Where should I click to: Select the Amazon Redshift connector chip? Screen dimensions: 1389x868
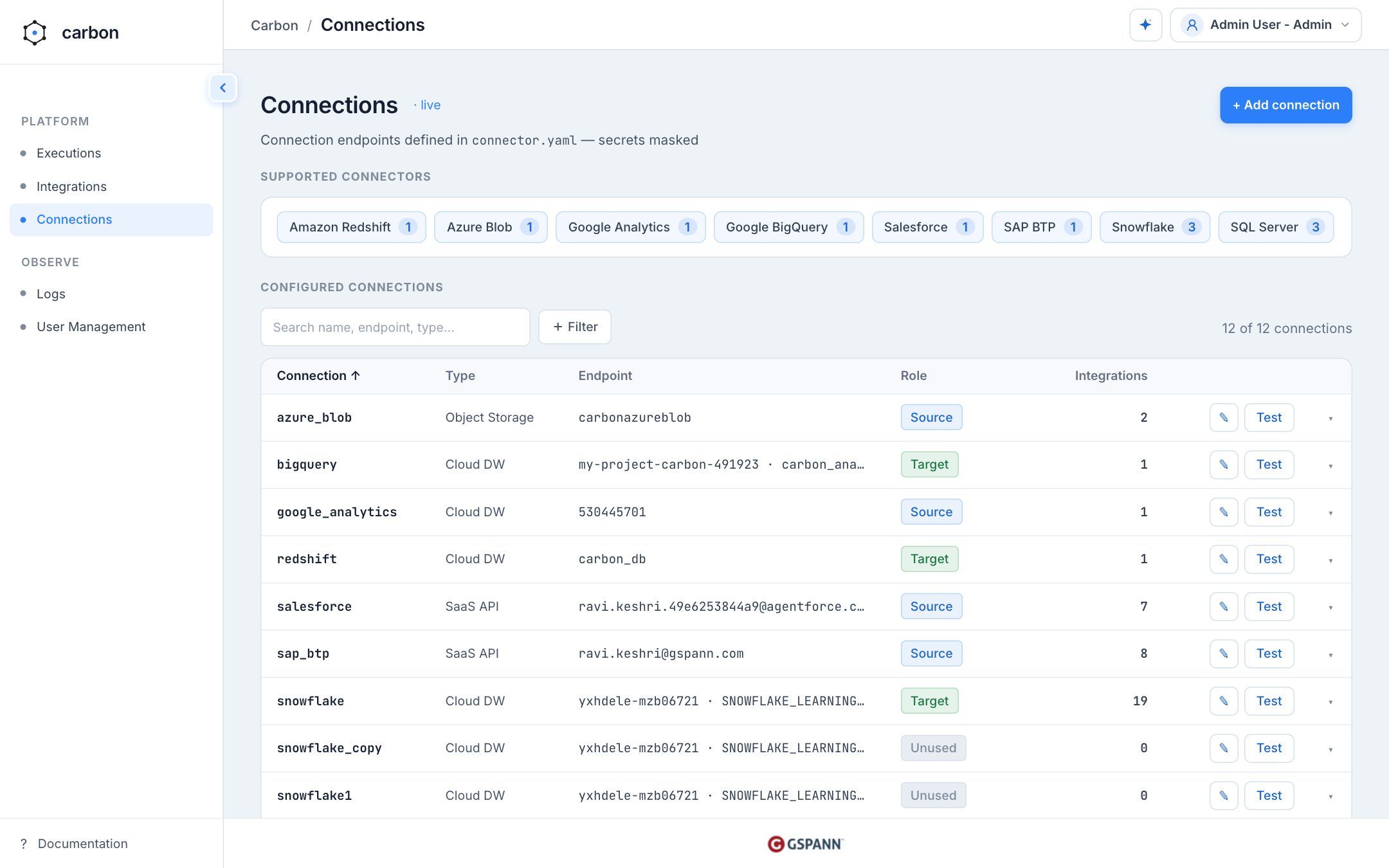click(x=352, y=227)
